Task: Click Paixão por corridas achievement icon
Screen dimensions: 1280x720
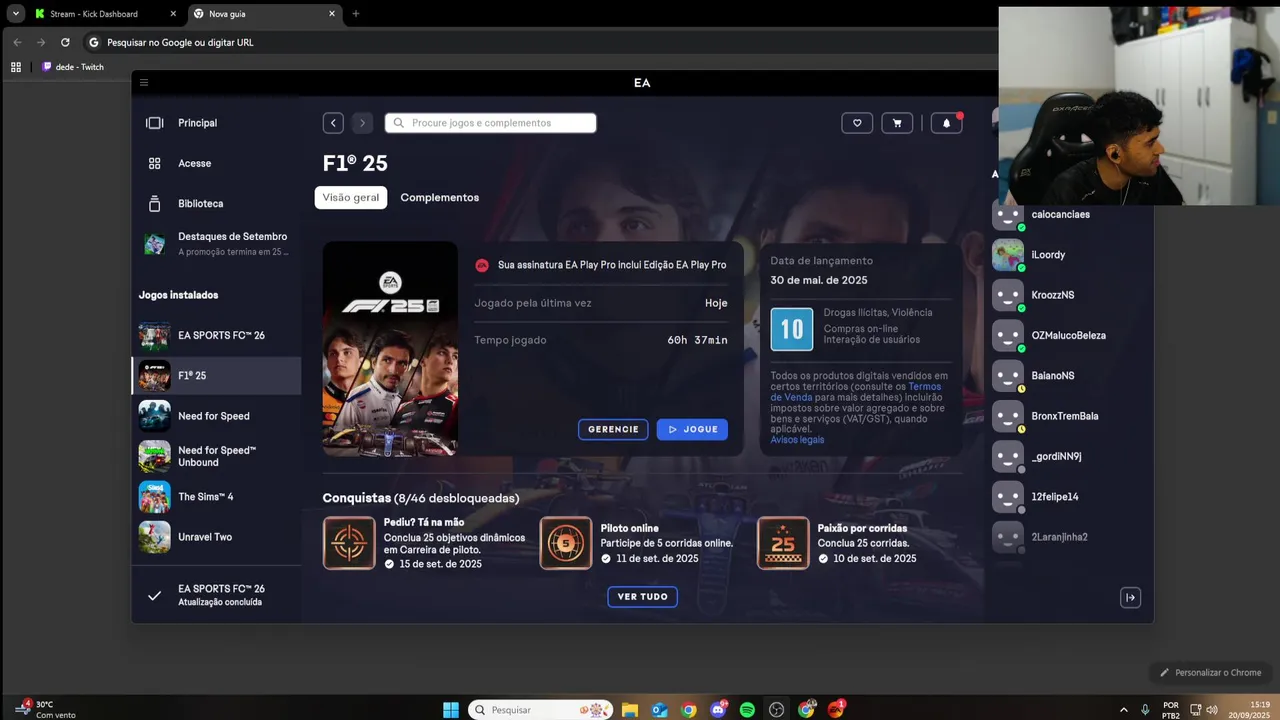Action: pos(783,543)
